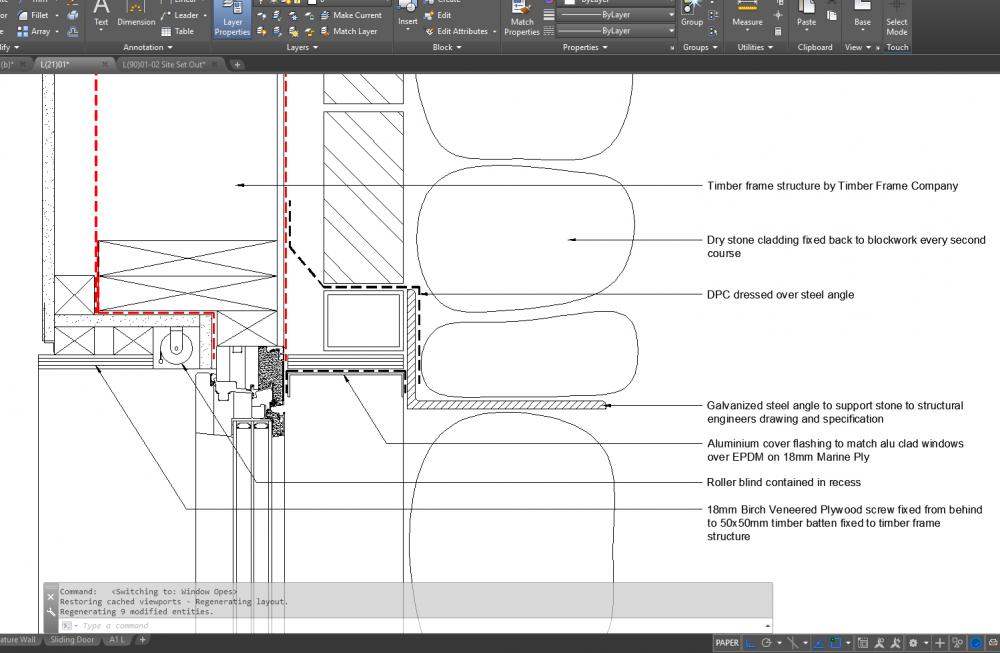The image size is (1000, 653).
Task: Expand the Groups panel
Action: pyautogui.click(x=700, y=47)
